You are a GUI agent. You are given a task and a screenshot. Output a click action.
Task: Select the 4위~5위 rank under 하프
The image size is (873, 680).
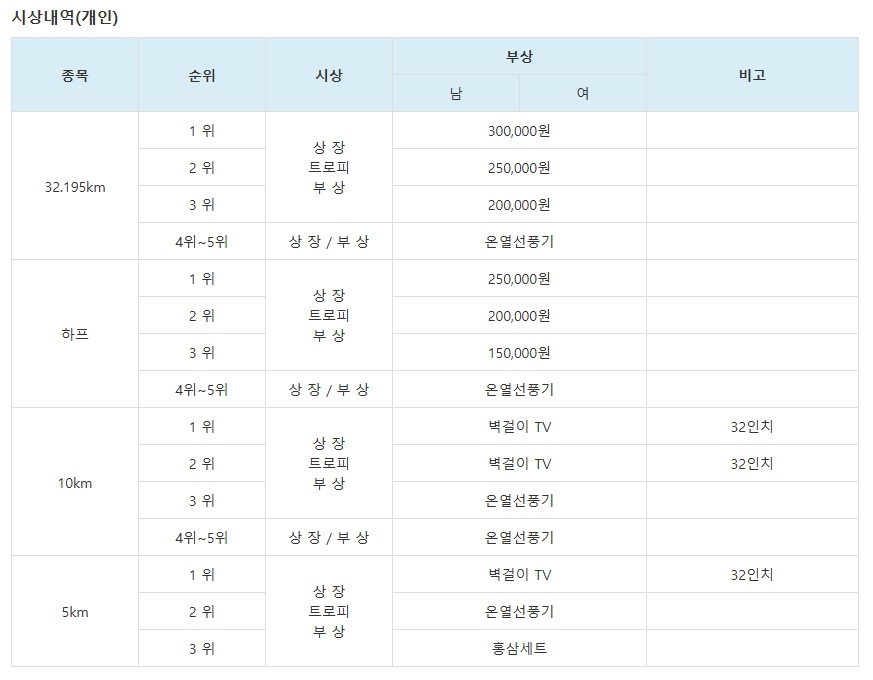click(x=202, y=390)
